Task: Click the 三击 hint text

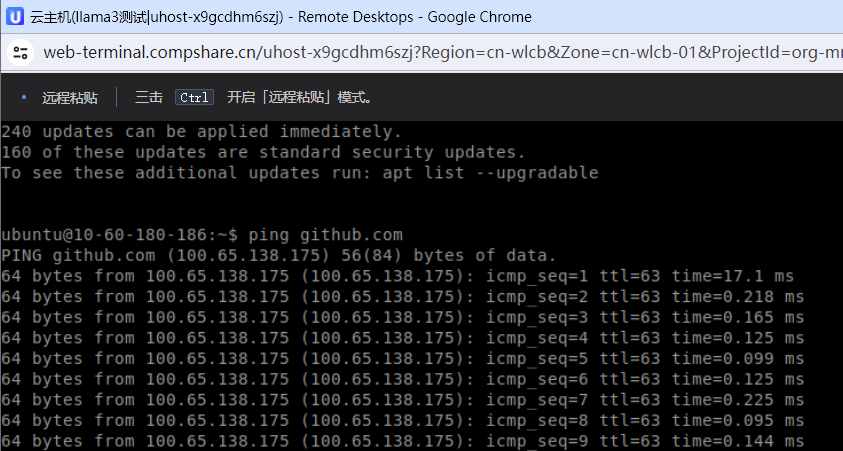Action: coord(149,97)
